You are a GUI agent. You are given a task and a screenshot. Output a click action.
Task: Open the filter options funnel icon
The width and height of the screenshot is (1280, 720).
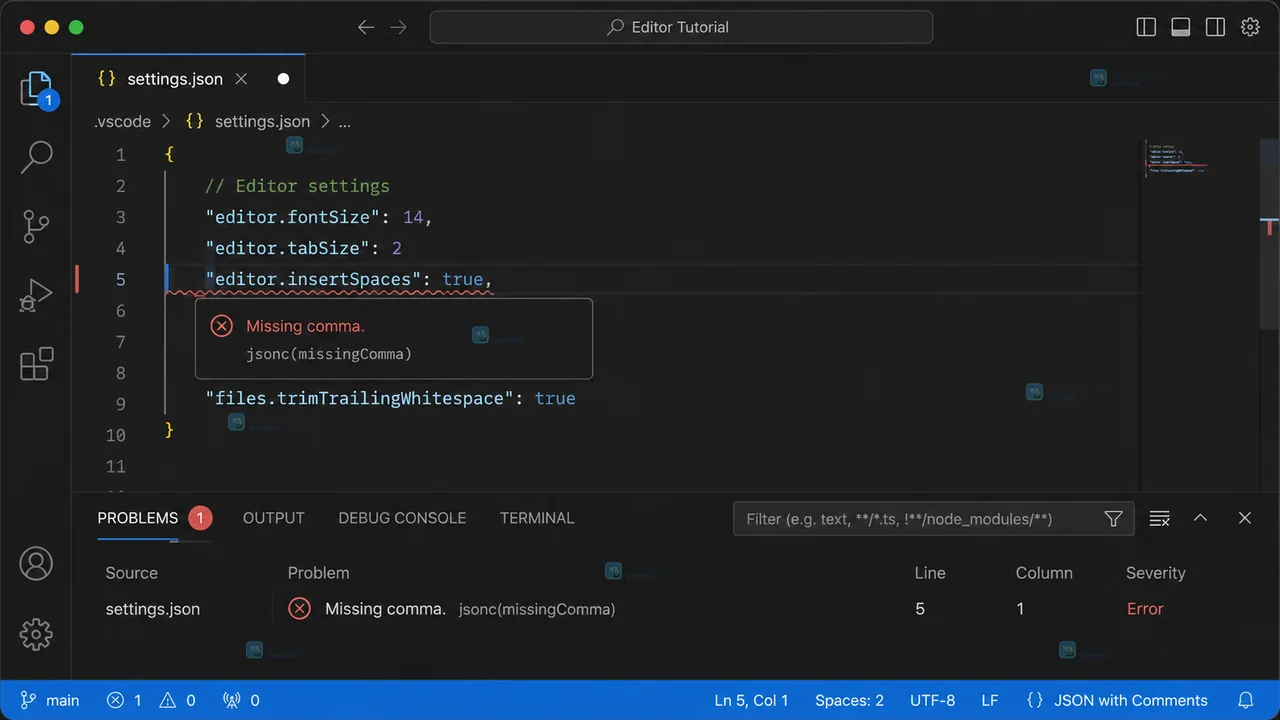[1113, 519]
